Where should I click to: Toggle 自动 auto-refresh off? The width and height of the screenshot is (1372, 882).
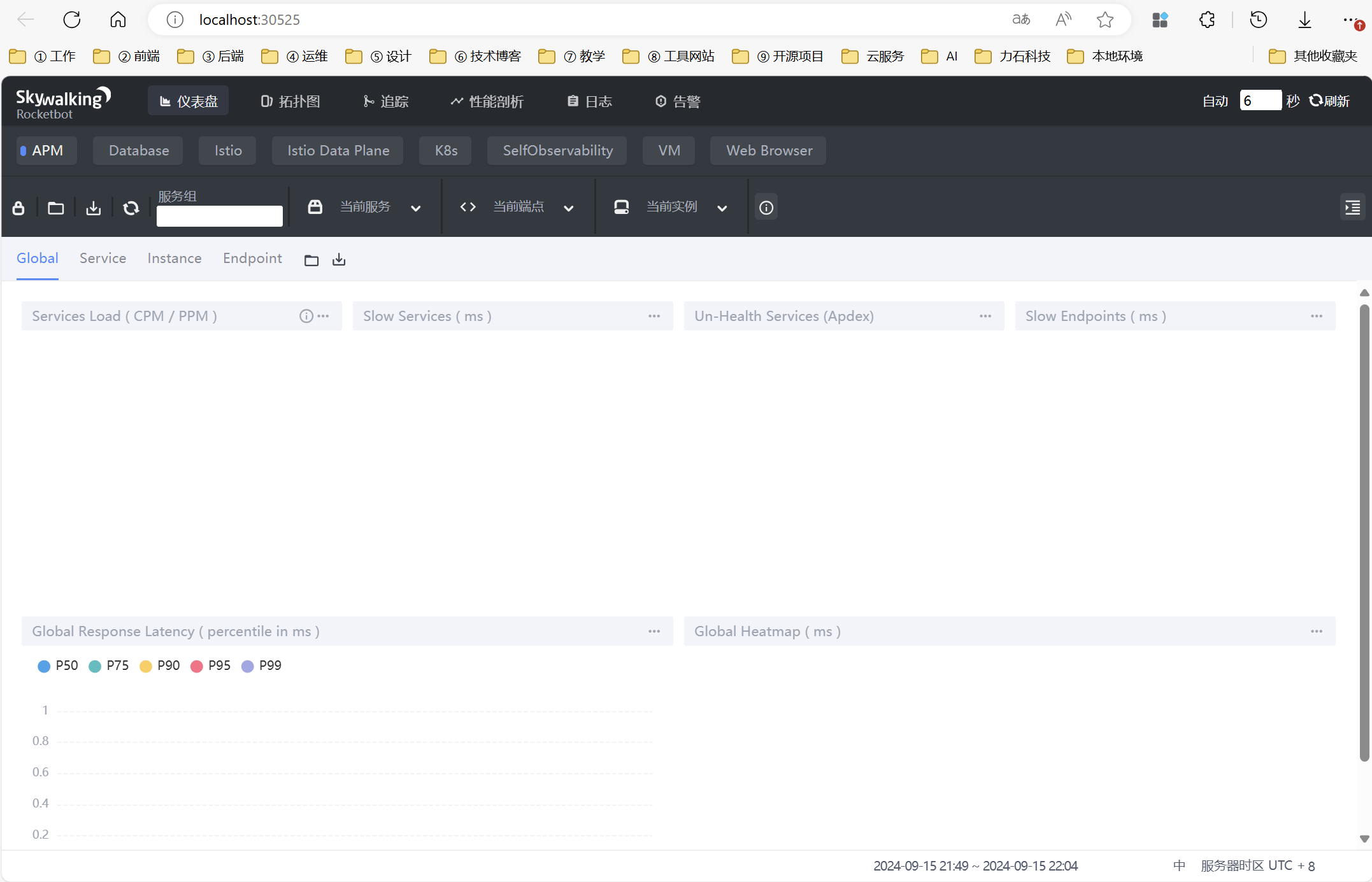[x=1215, y=100]
